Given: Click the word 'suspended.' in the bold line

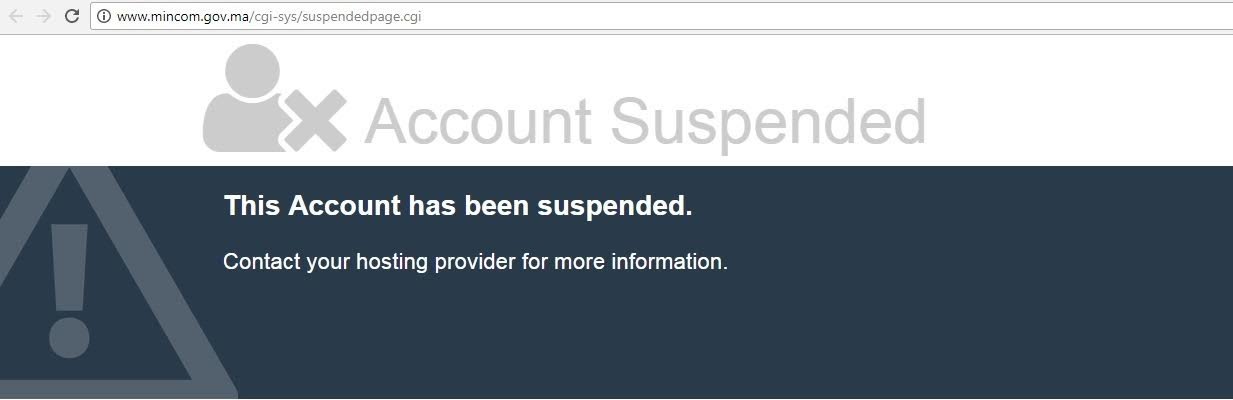Looking at the screenshot, I should pos(615,207).
